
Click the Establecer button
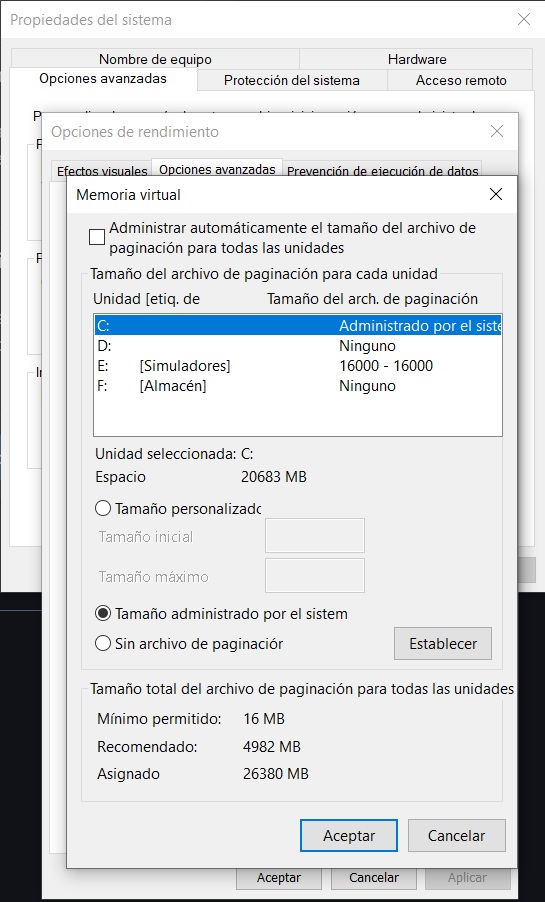(443, 644)
